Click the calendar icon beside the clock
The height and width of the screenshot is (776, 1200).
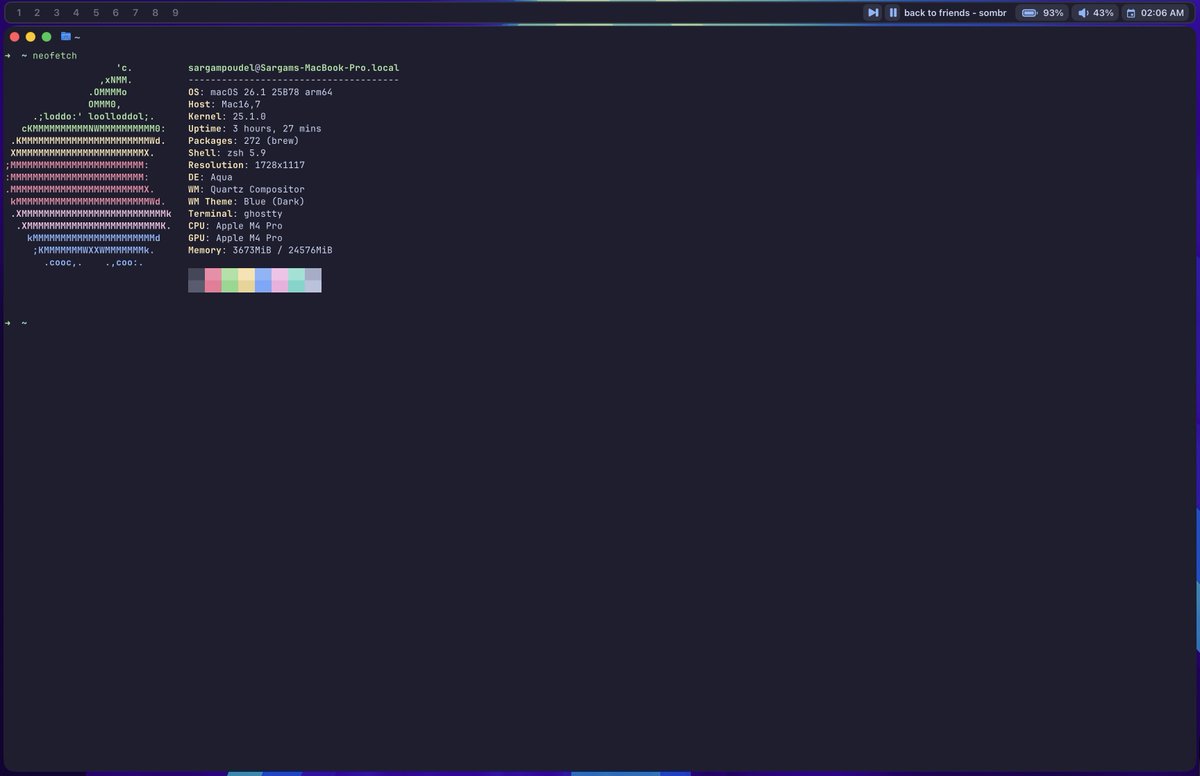point(1131,13)
